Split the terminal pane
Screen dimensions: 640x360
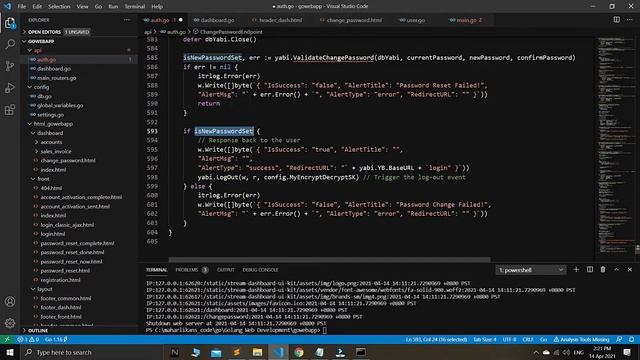pyautogui.click(x=589, y=269)
